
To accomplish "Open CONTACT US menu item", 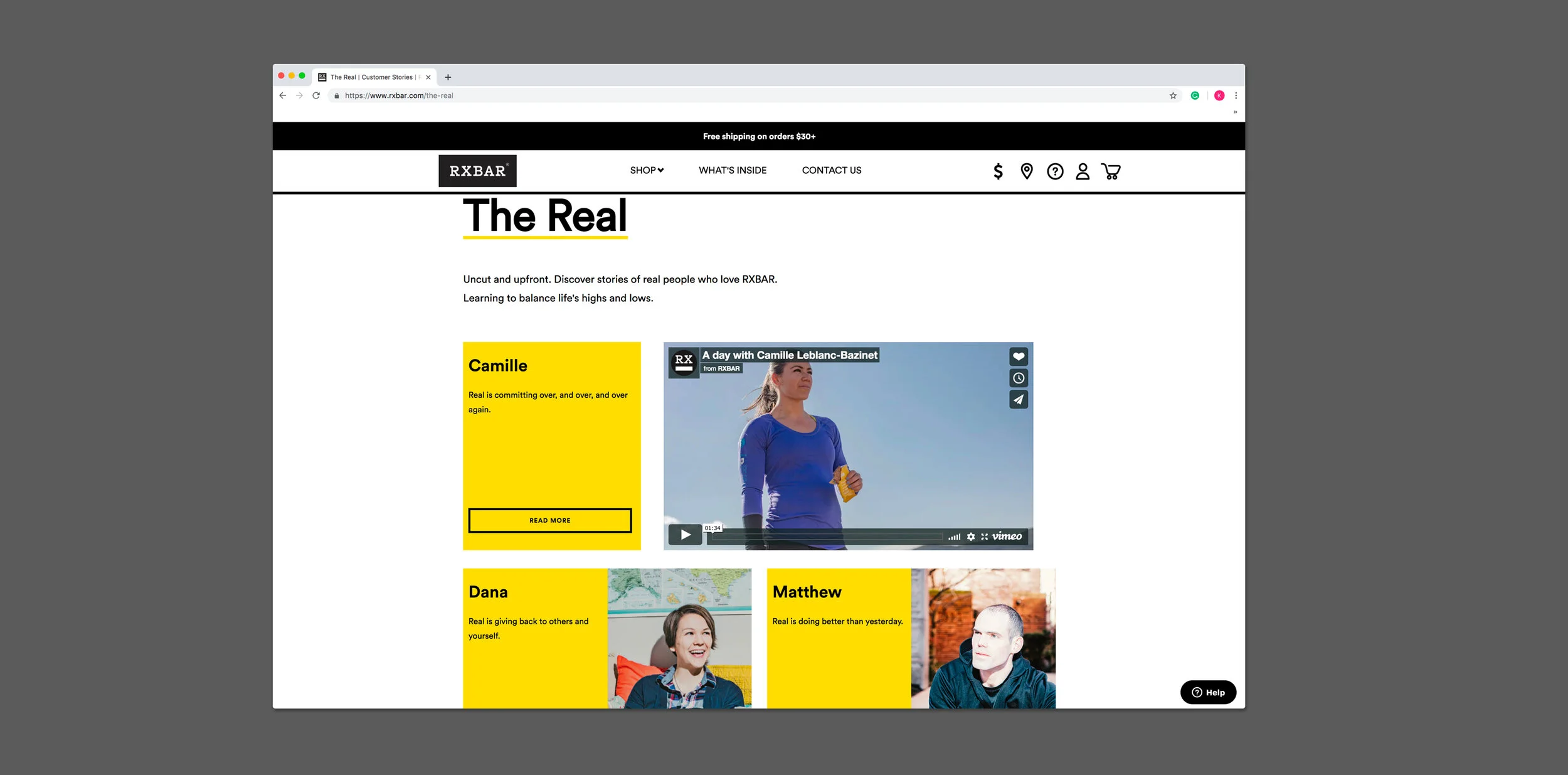I will pos(832,170).
